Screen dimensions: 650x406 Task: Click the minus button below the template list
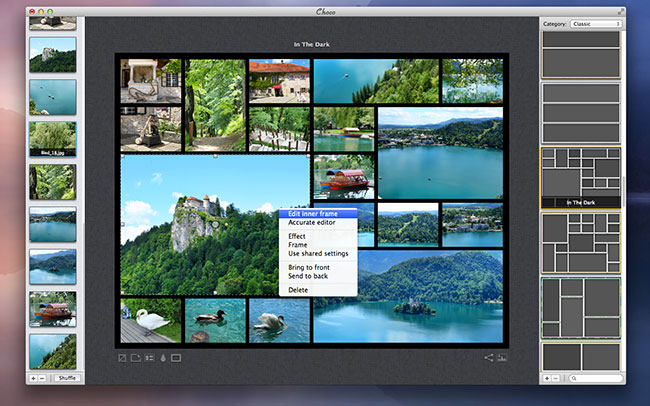558,378
